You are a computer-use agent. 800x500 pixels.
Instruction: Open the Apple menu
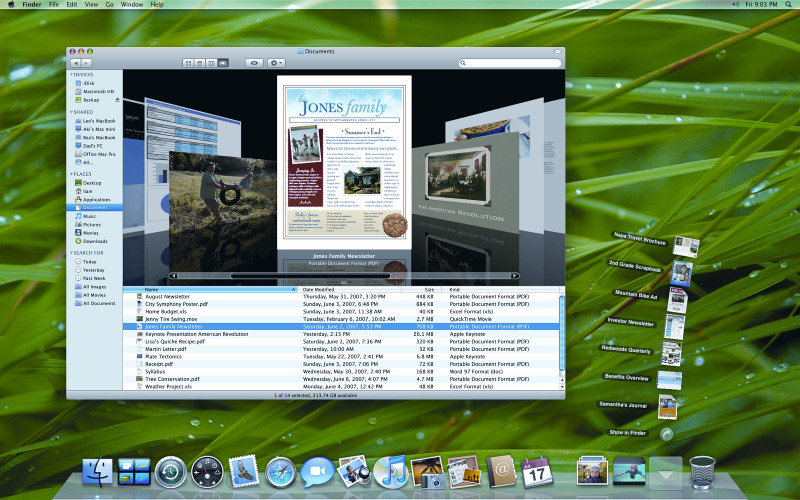click(11, 4)
